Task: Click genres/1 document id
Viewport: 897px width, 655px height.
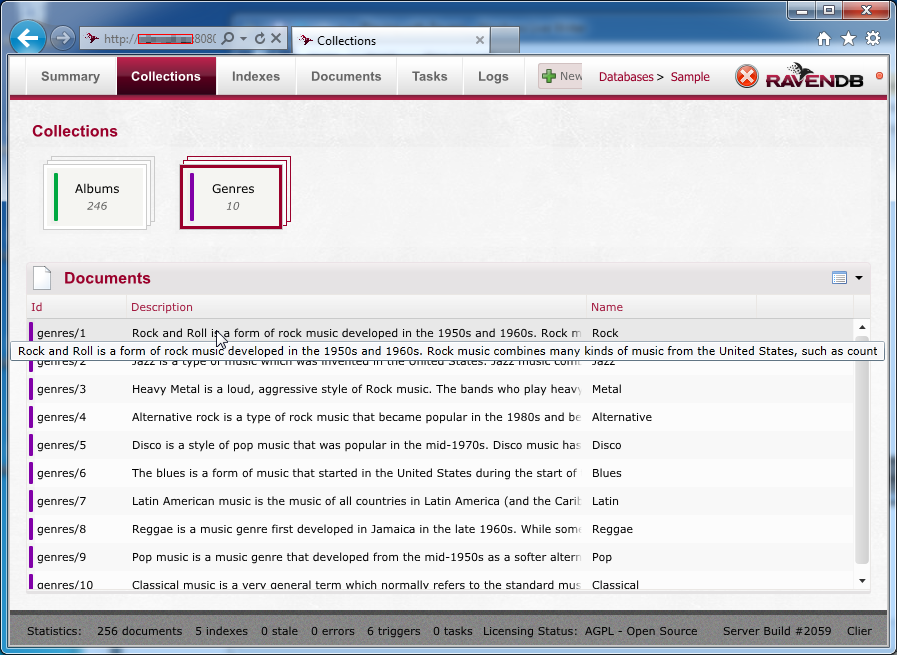Action: click(x=61, y=333)
